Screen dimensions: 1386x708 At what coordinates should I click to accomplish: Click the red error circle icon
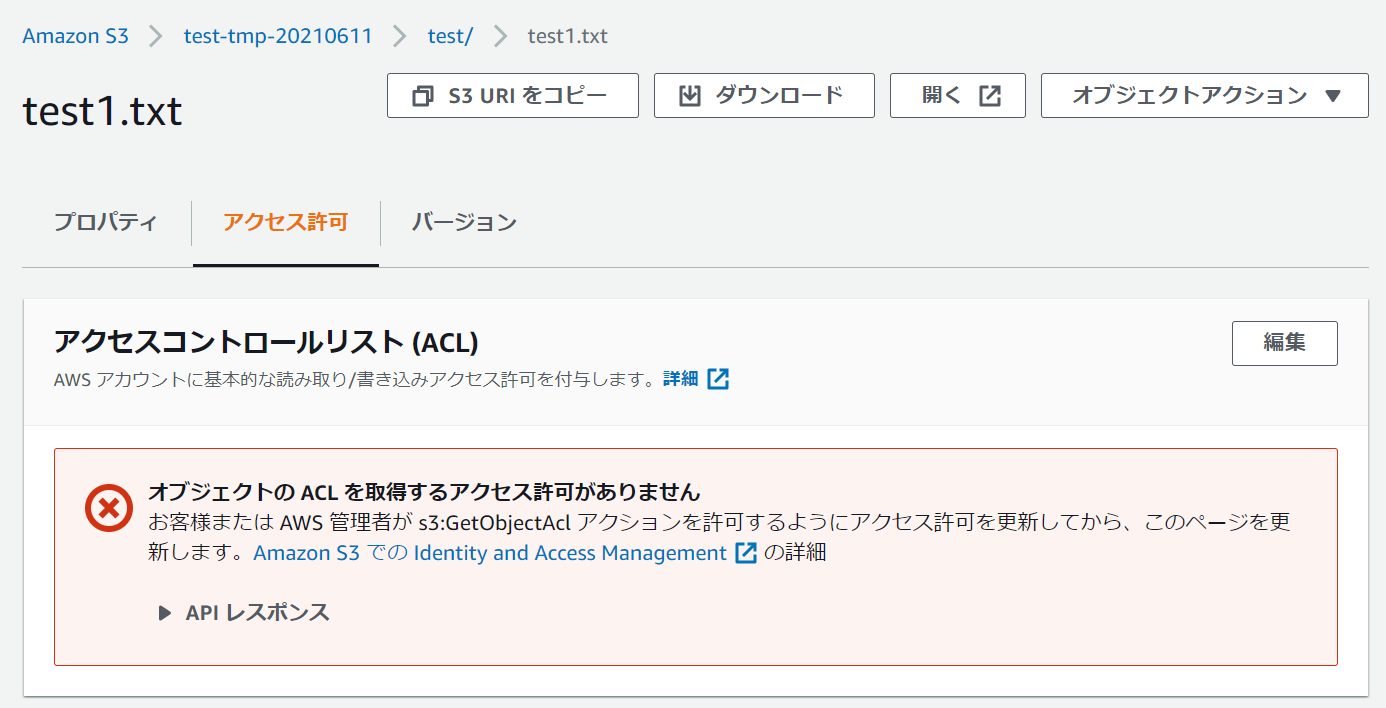[109, 508]
